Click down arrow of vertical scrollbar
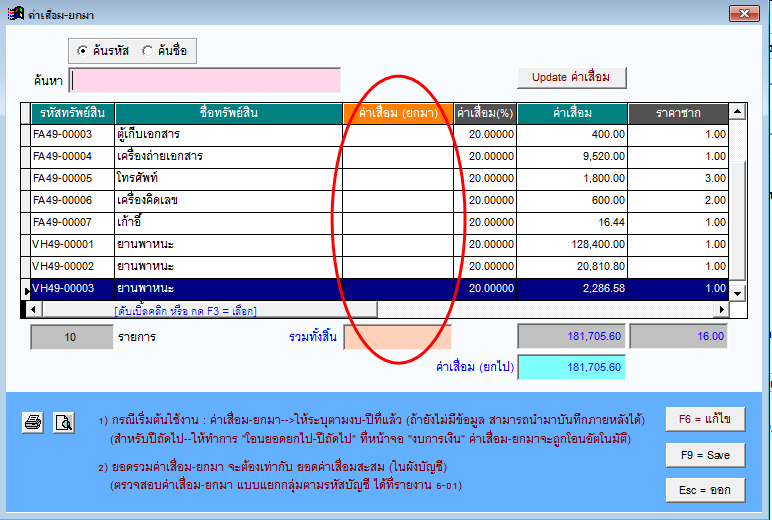772x520 pixels. pyautogui.click(x=737, y=293)
